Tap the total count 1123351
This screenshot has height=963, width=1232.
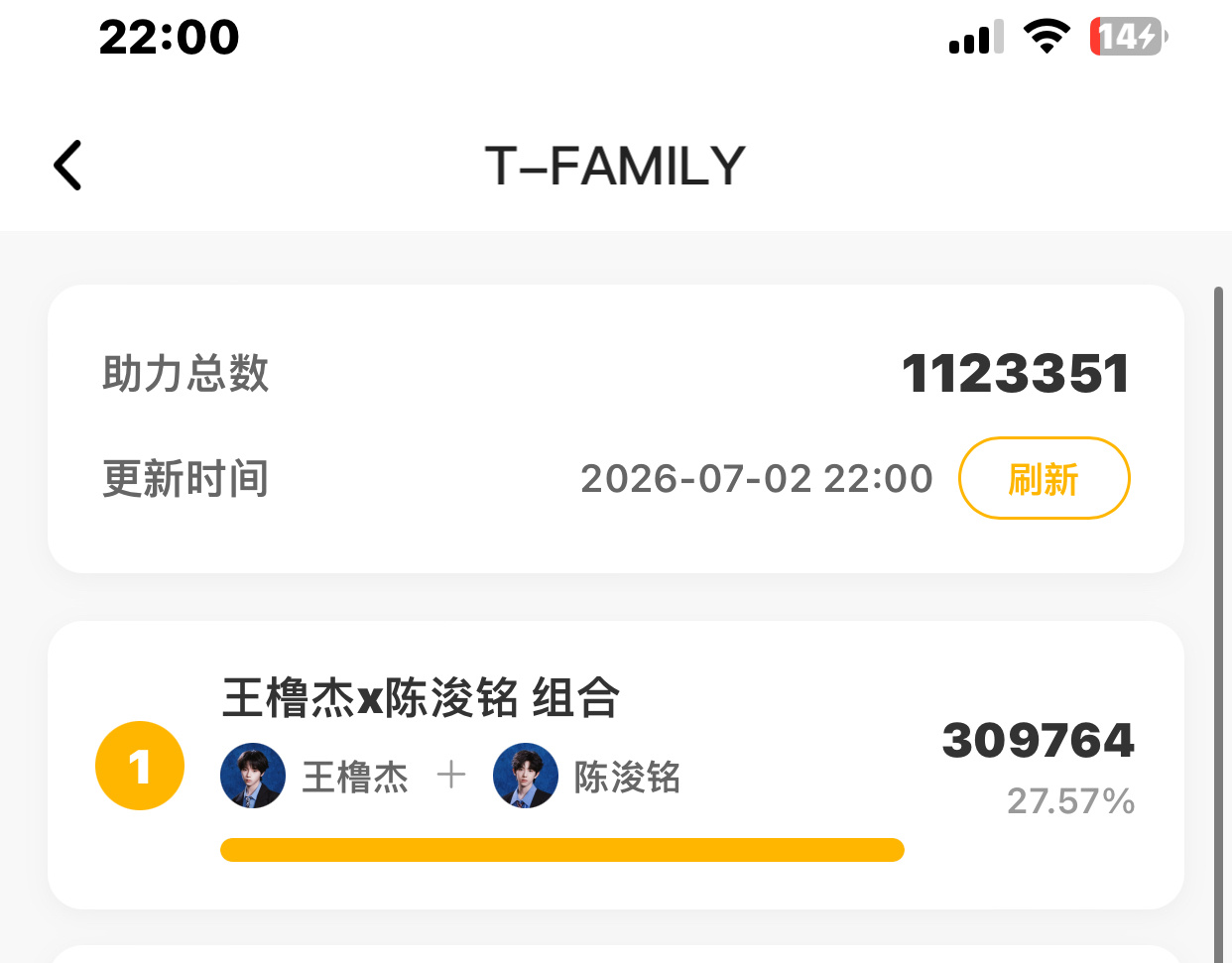point(1016,374)
